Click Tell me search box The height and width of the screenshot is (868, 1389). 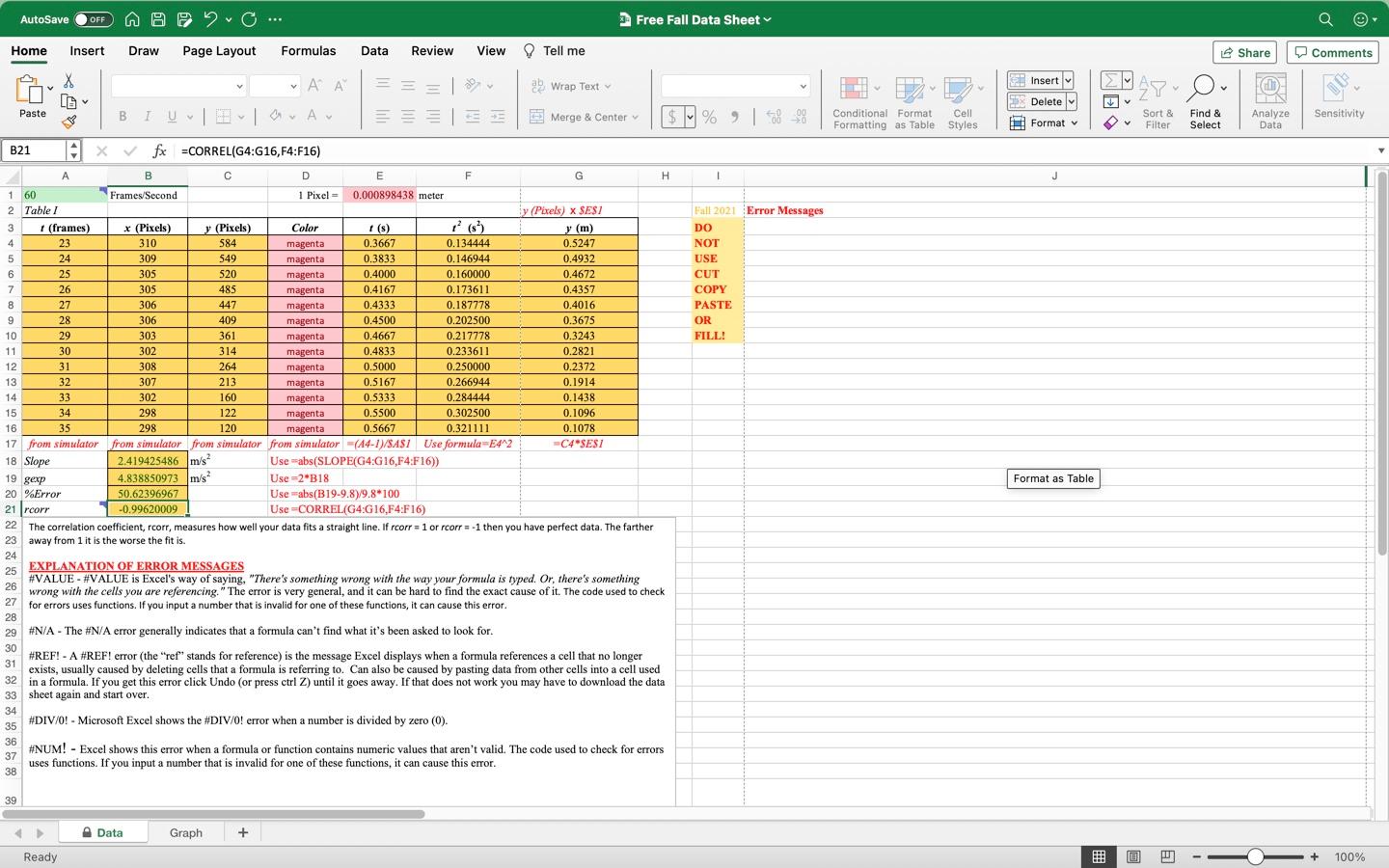click(x=554, y=51)
